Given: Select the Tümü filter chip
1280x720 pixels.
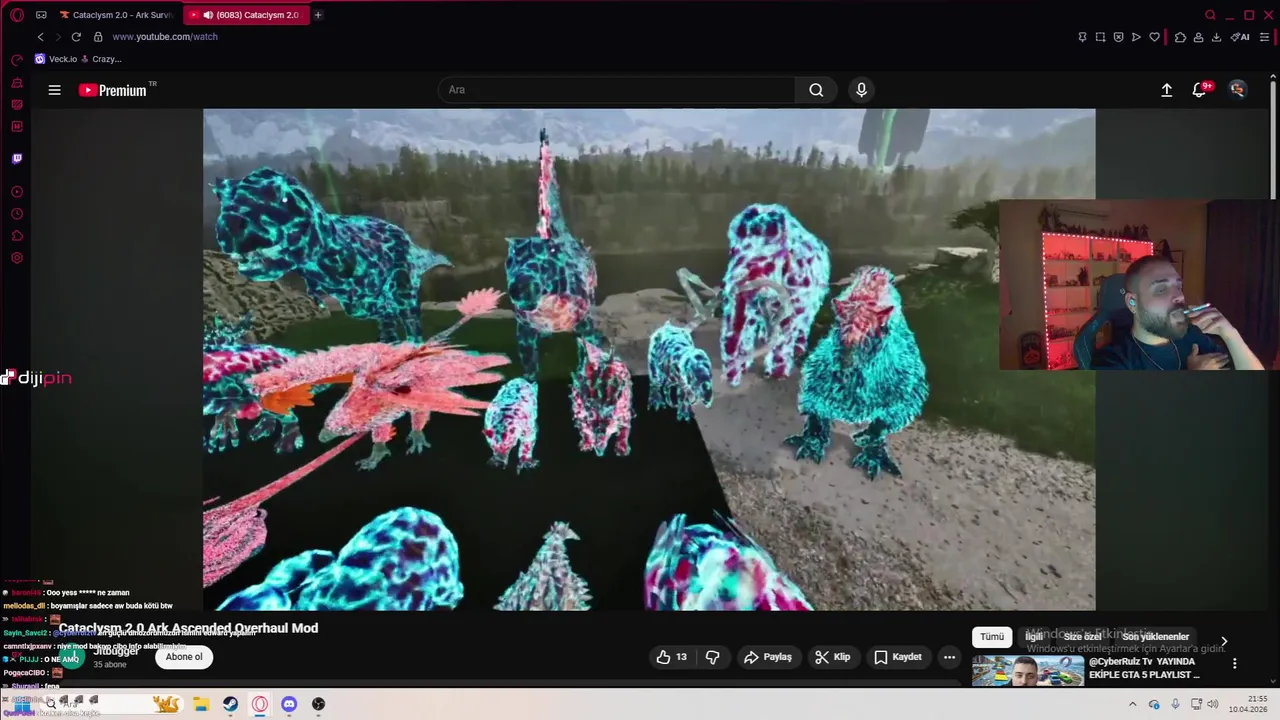Looking at the screenshot, I should [x=992, y=637].
